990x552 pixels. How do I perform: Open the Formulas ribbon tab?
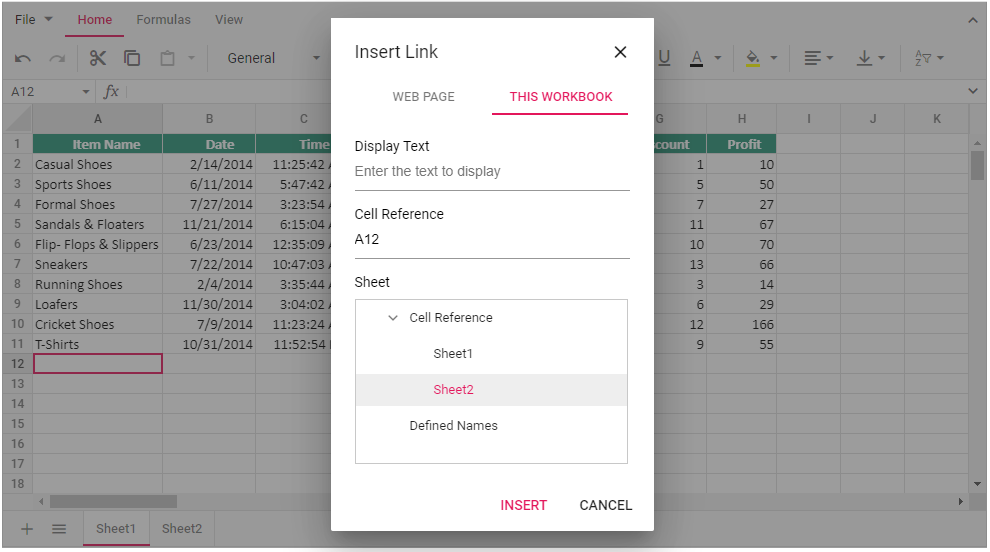coord(163,20)
